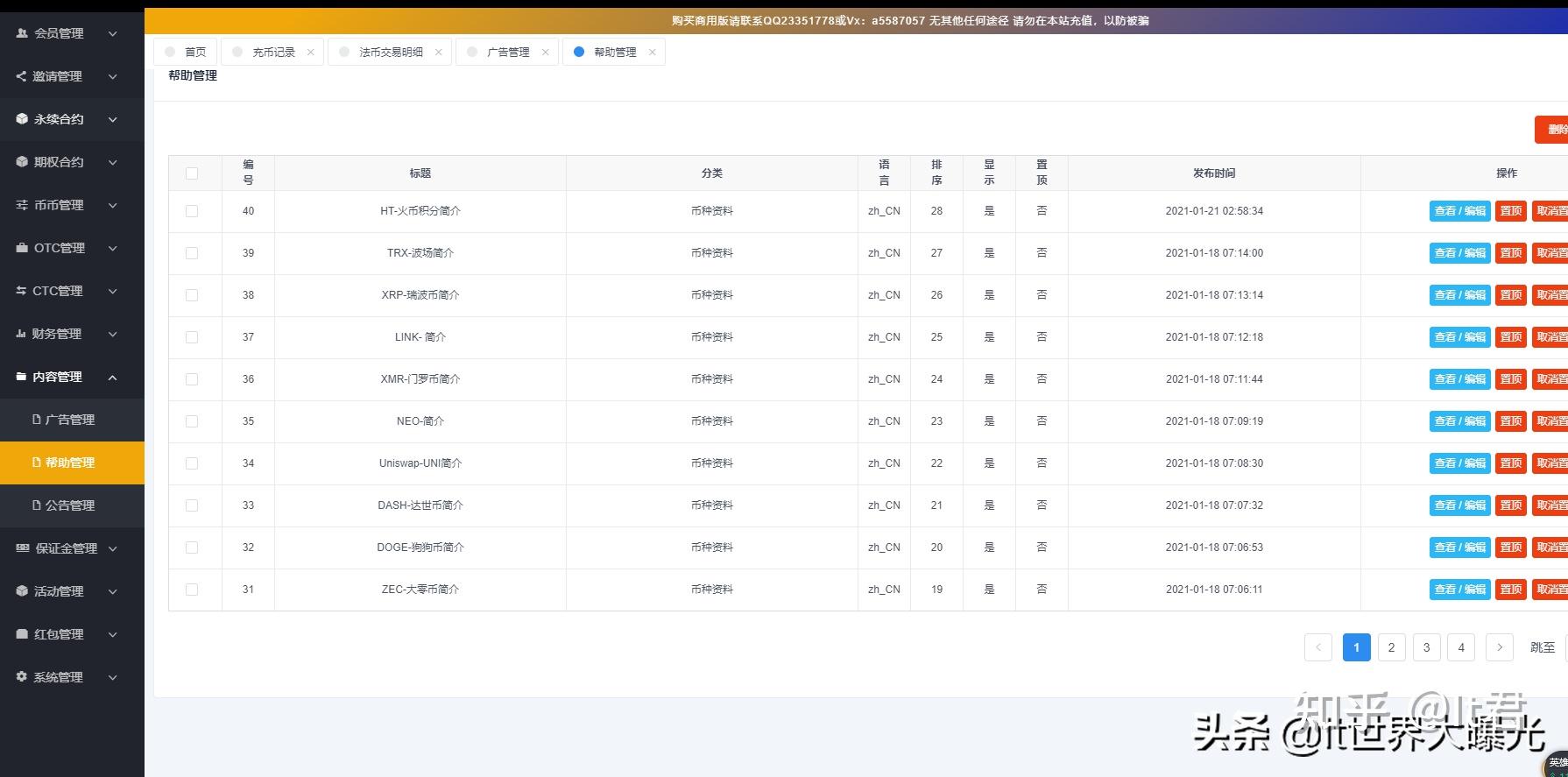This screenshot has height=777, width=1568.
Task: Expand the OTC管理 menu chevron
Action: [x=113, y=248]
